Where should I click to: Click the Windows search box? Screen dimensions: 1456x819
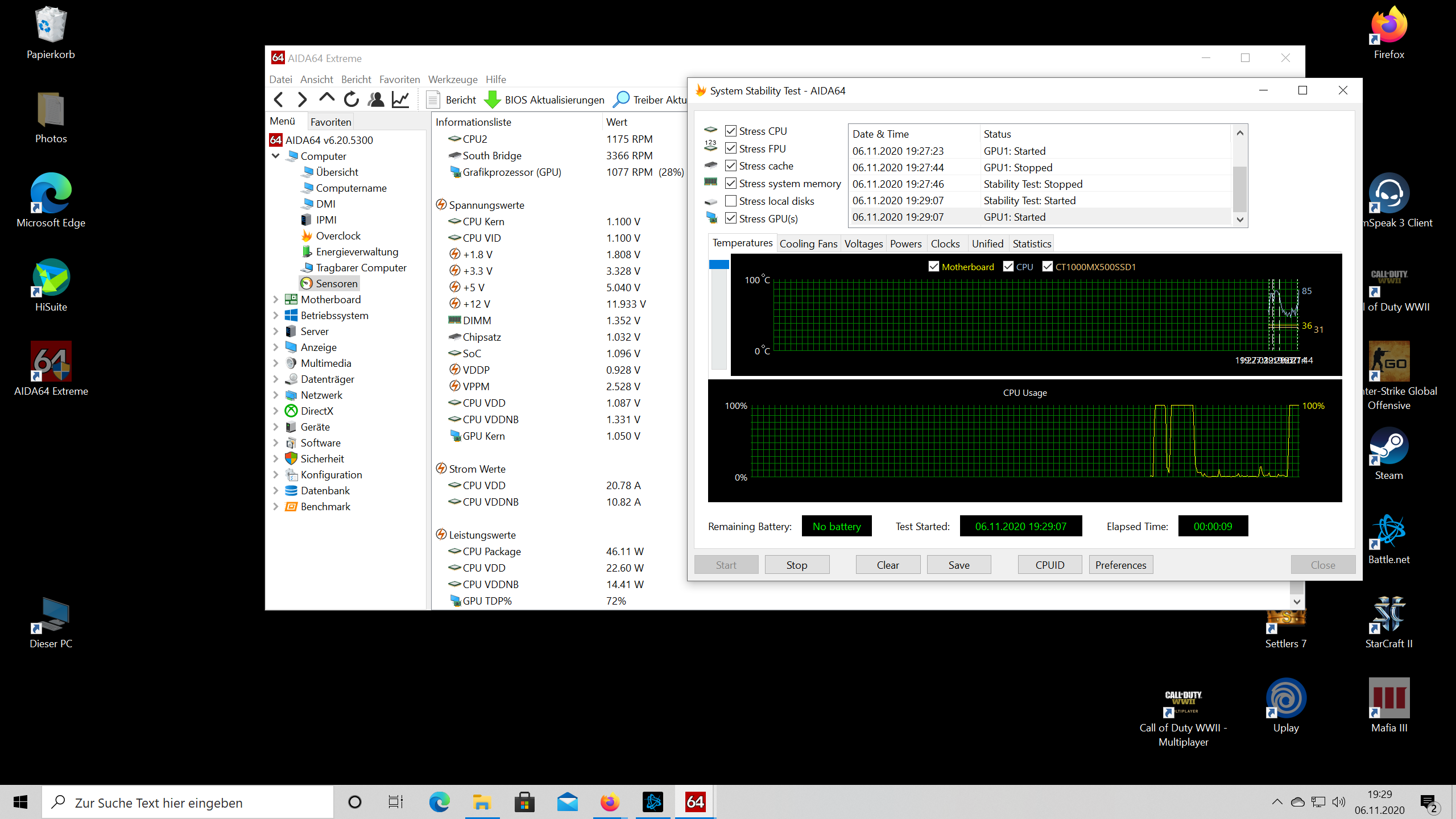(x=188, y=802)
